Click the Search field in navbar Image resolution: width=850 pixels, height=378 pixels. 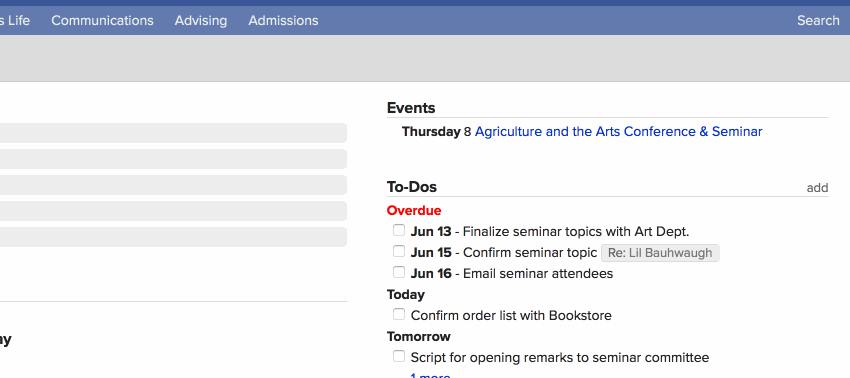pos(817,21)
